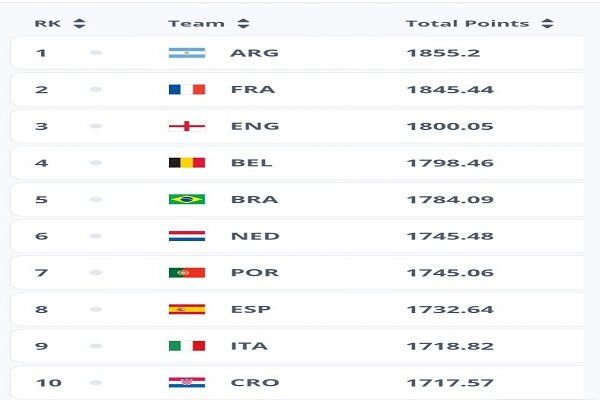Click the Team header label
This screenshot has height=400, width=600.
[x=196, y=23]
